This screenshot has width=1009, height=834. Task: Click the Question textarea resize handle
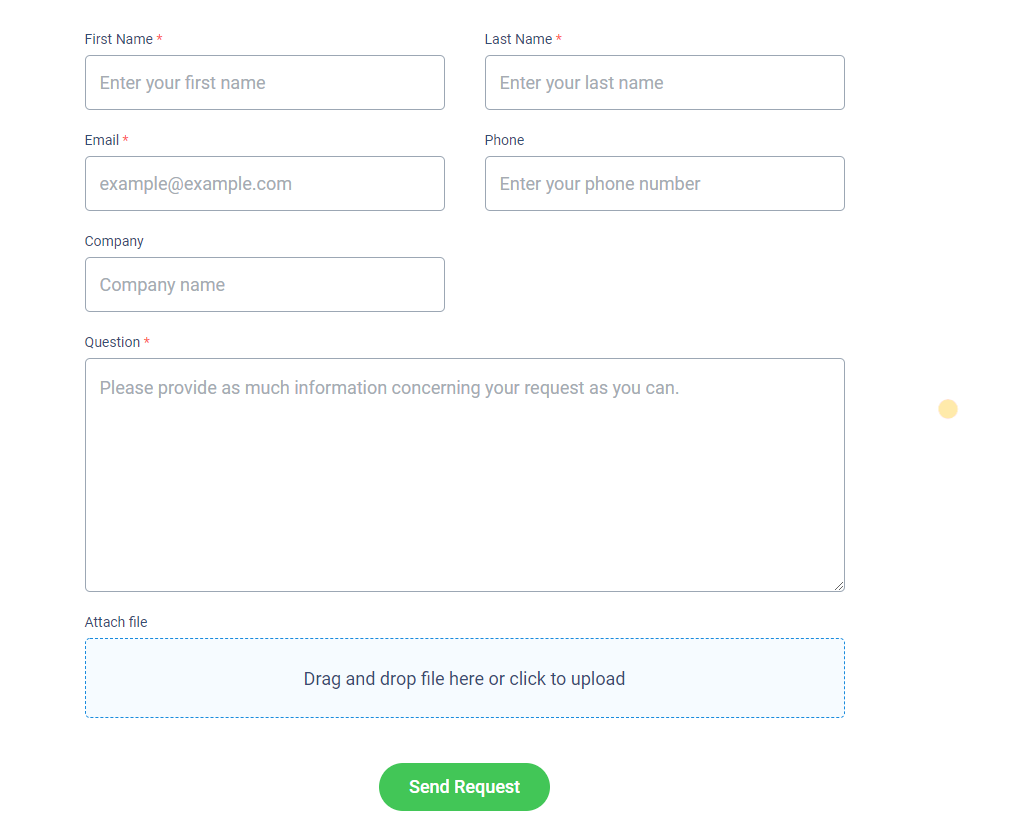point(839,586)
